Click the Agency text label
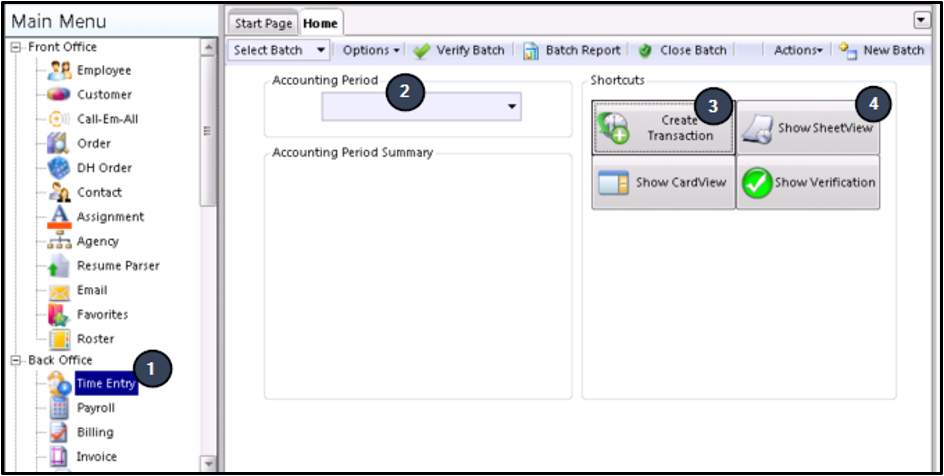Viewport: 944px width, 476px height. [x=98, y=241]
